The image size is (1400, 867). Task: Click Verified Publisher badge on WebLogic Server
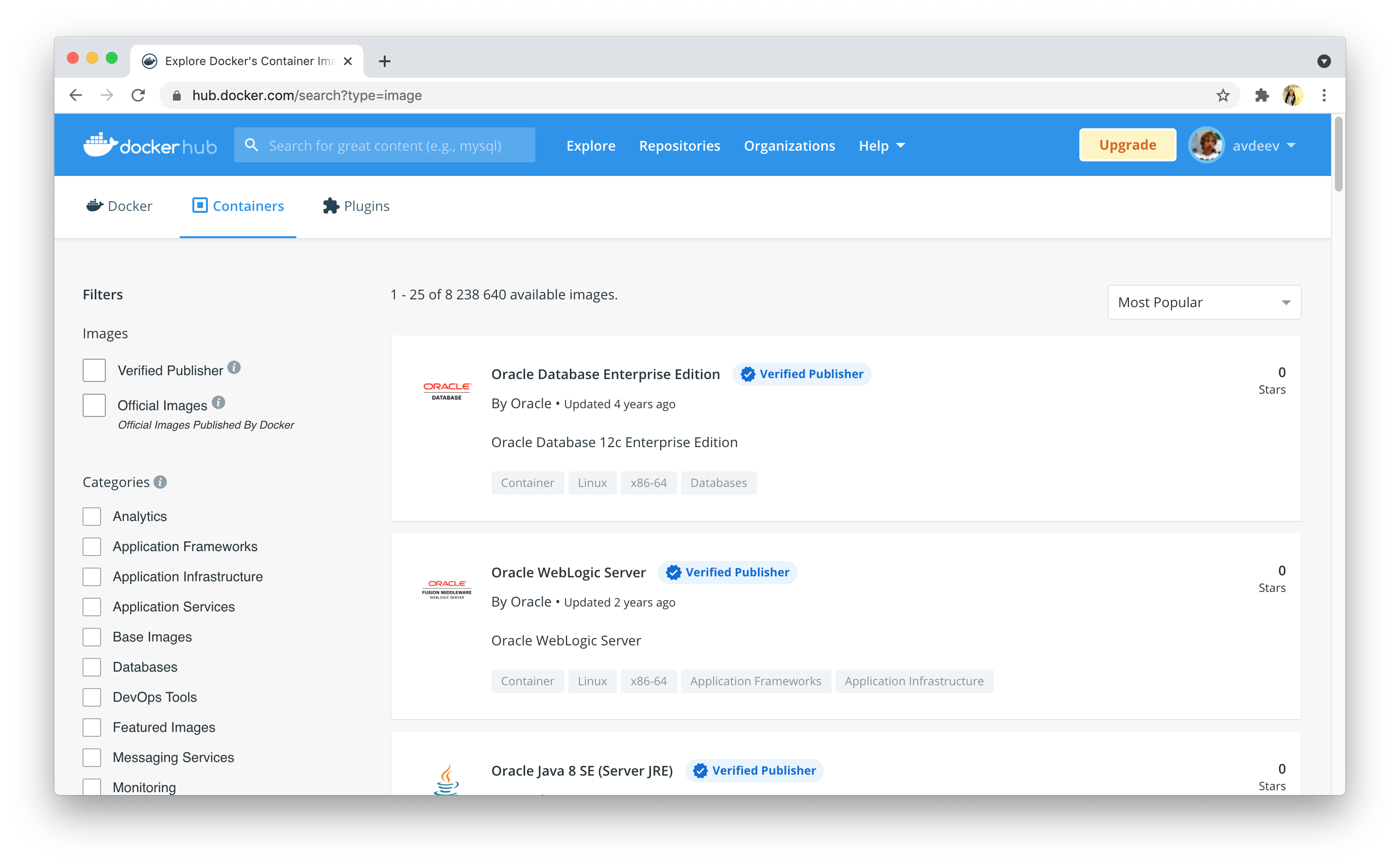727,572
